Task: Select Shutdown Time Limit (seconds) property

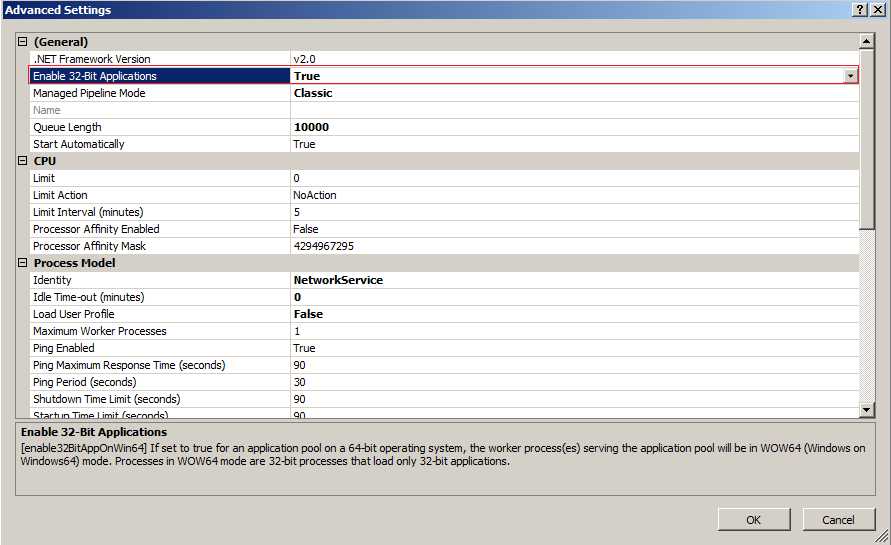Action: [x=106, y=400]
